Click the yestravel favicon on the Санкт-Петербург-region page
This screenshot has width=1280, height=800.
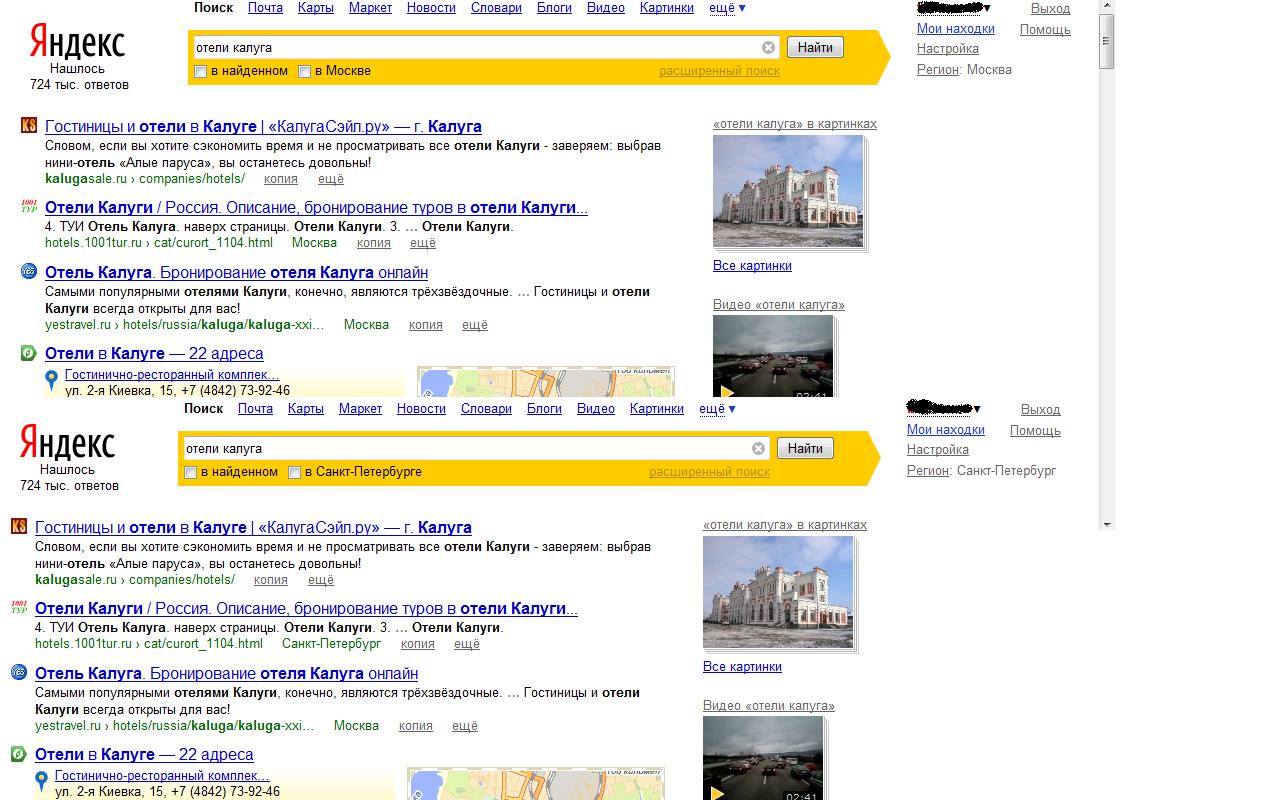[19, 672]
